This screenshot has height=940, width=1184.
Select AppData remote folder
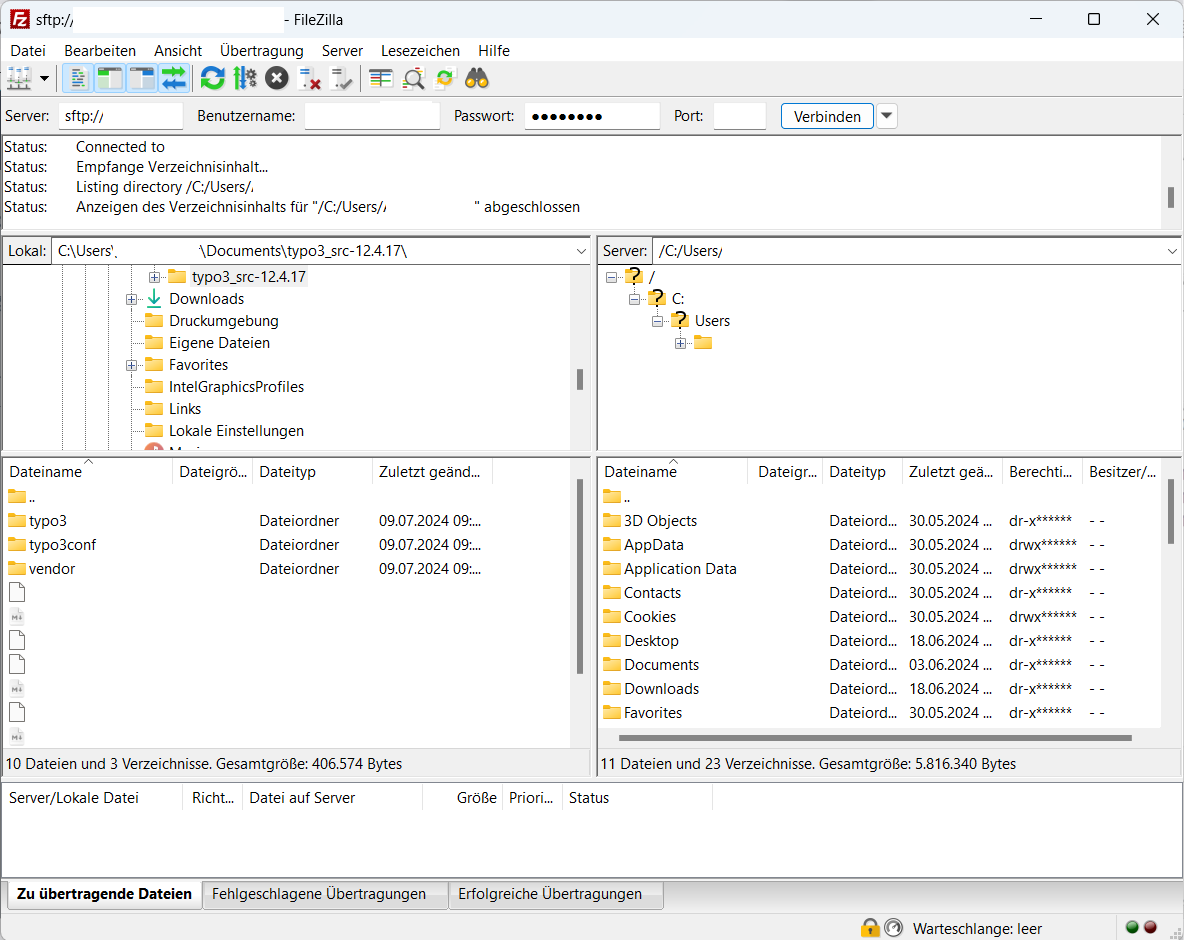(x=653, y=544)
